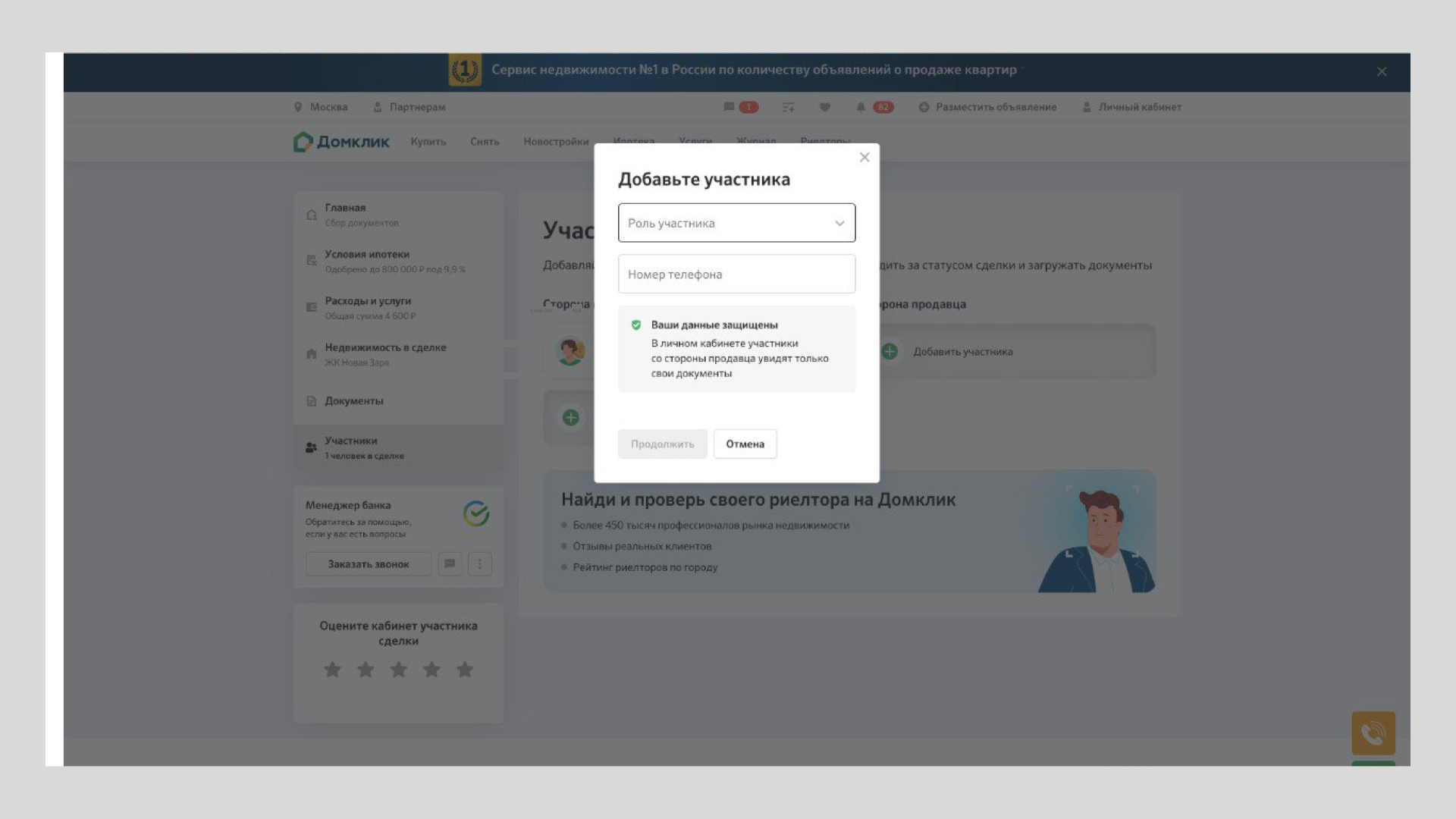Open bank manager more options menu
This screenshot has height=819, width=1456.
point(480,563)
